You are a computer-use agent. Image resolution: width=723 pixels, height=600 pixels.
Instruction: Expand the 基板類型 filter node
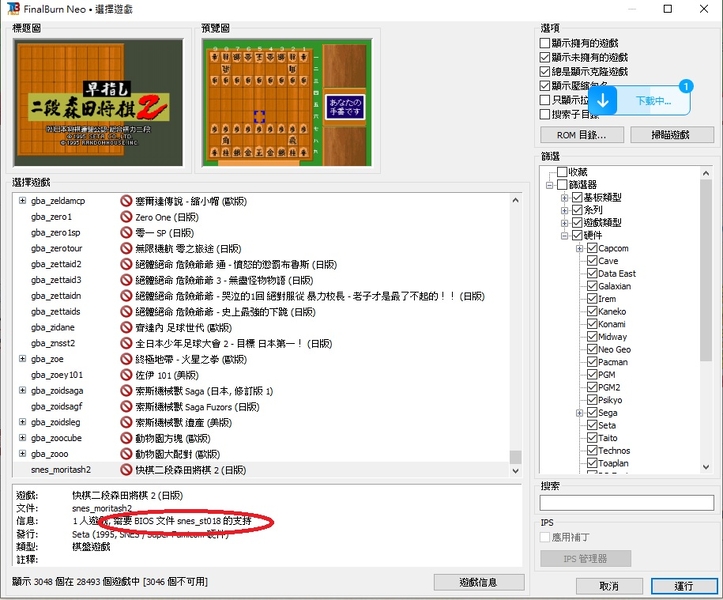point(564,198)
